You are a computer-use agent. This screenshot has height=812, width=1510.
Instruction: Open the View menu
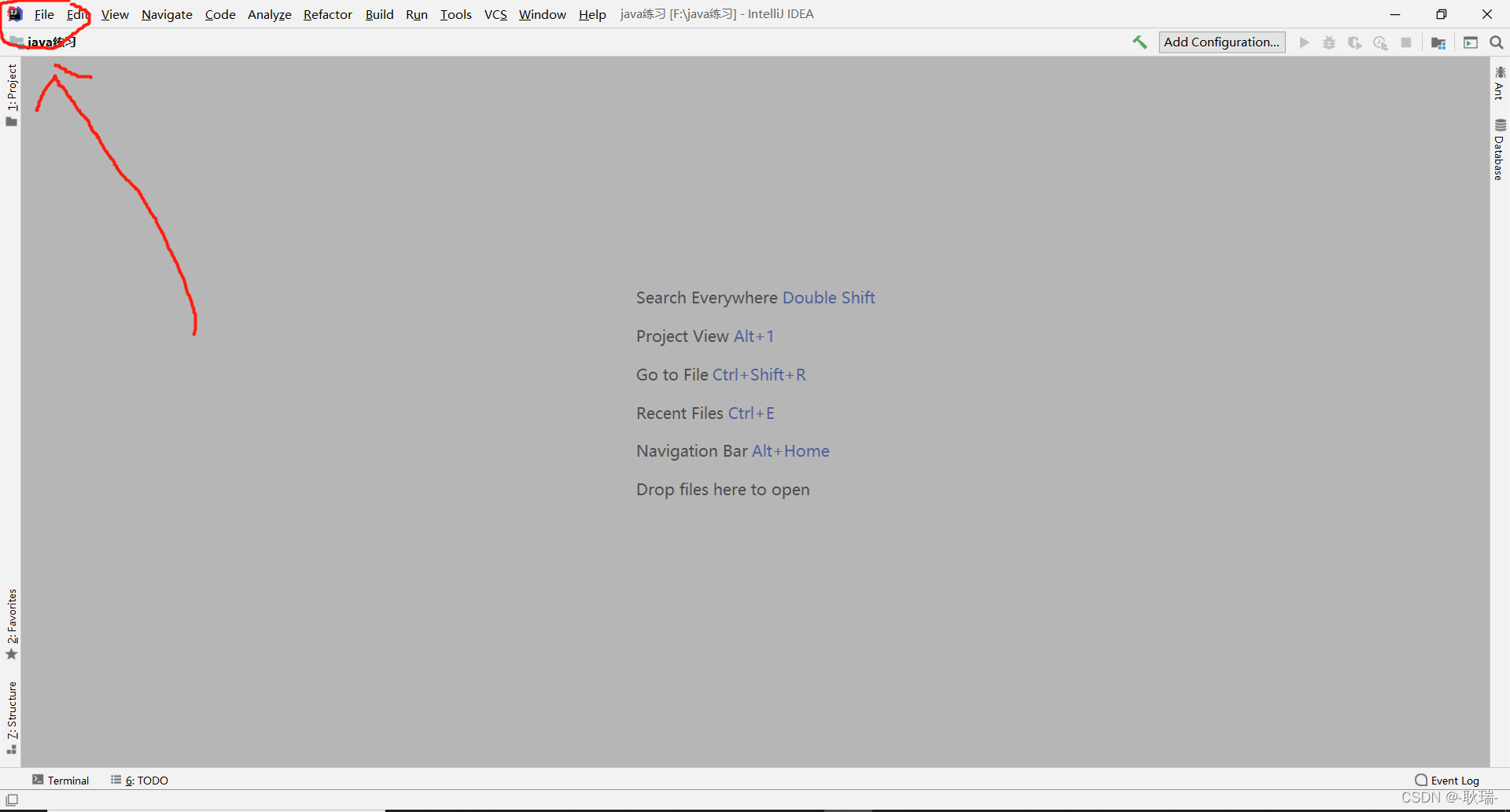click(115, 14)
